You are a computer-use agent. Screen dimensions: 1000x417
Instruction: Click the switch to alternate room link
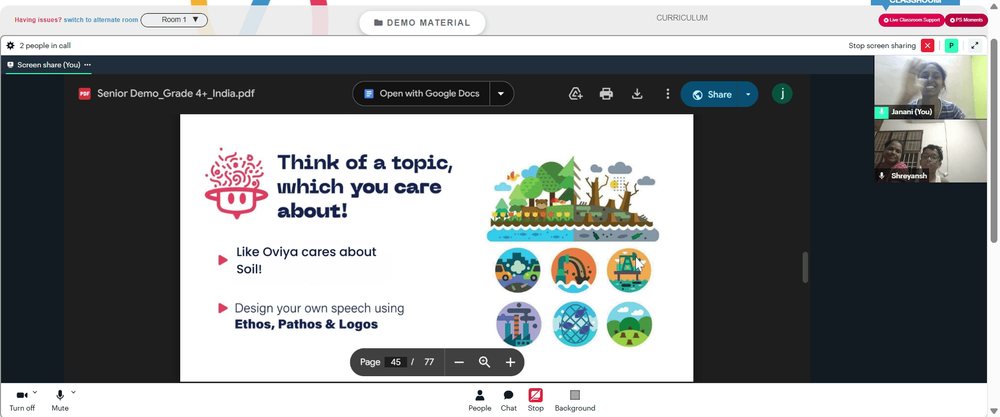click(101, 20)
